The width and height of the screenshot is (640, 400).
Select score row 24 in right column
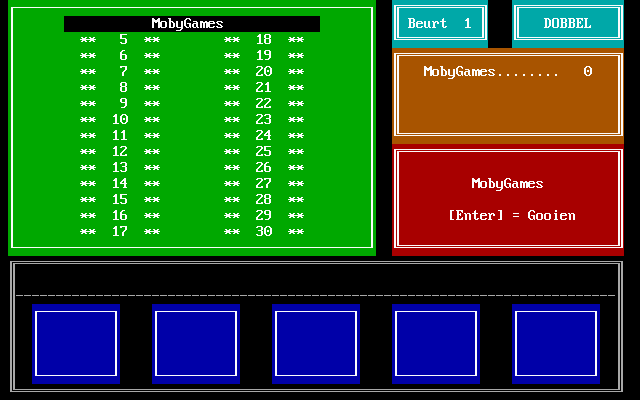[x=264, y=136]
